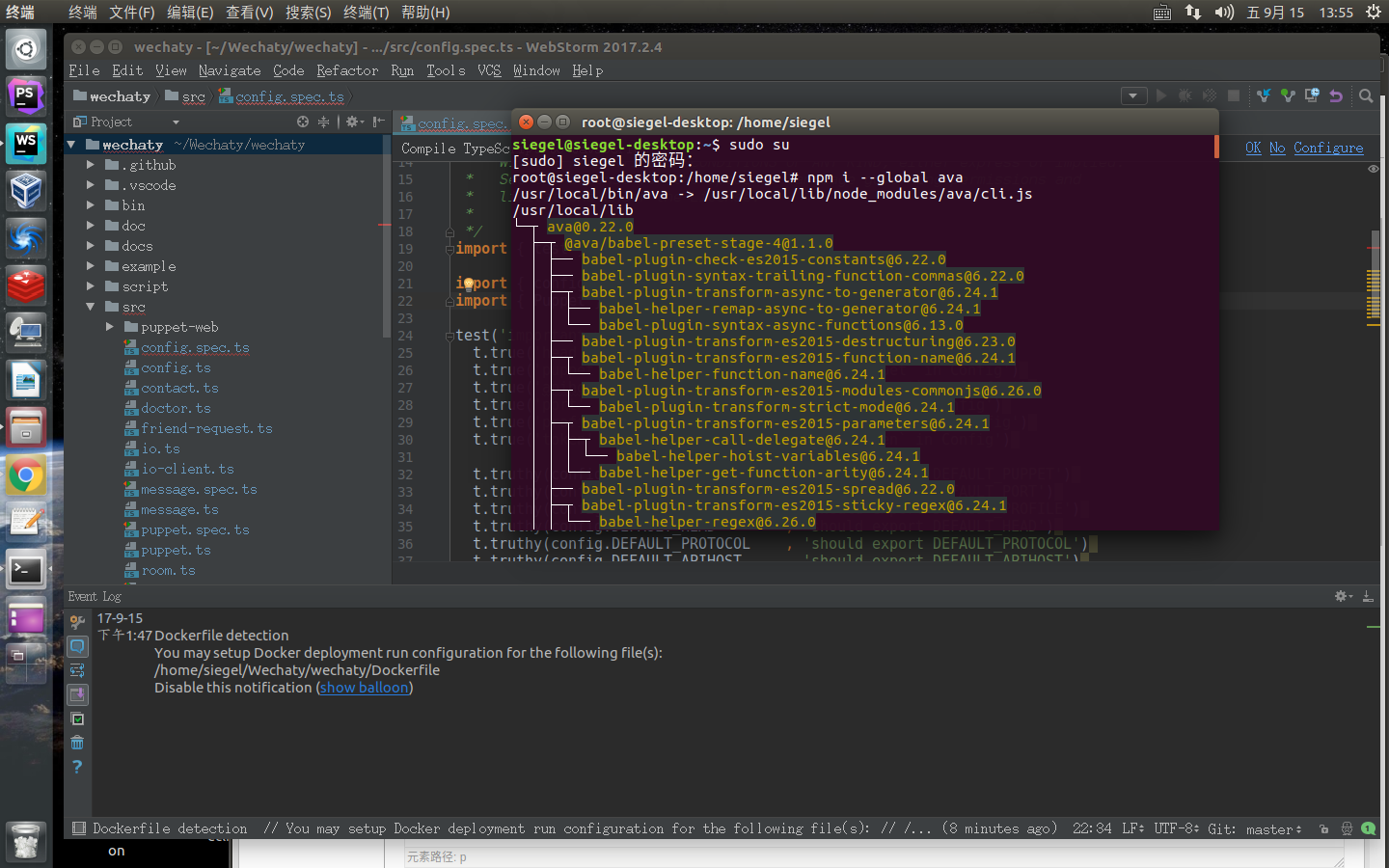
Task: Open the VCS menu
Action: 489,70
